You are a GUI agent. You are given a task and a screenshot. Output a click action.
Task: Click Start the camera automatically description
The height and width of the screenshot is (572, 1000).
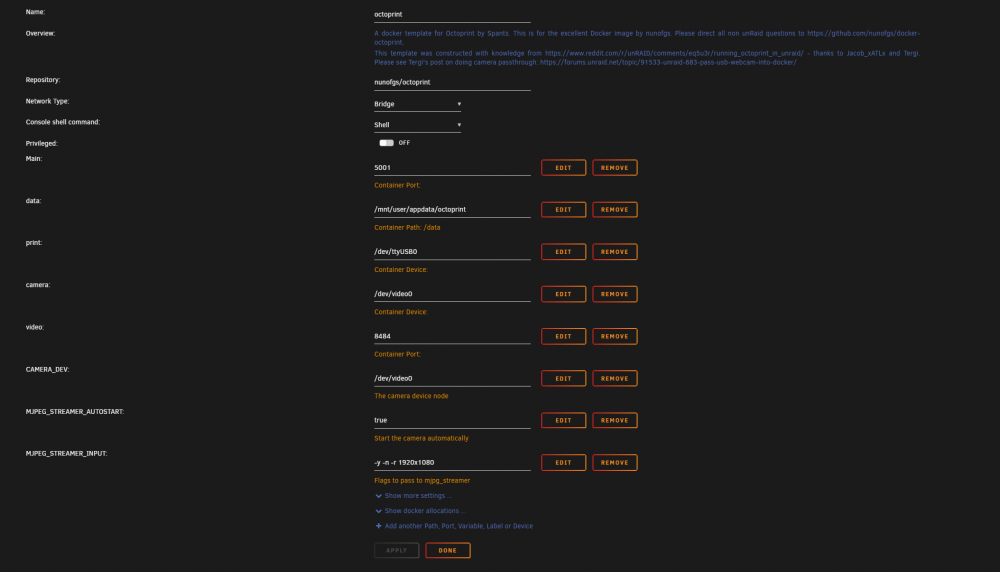[x=421, y=438]
